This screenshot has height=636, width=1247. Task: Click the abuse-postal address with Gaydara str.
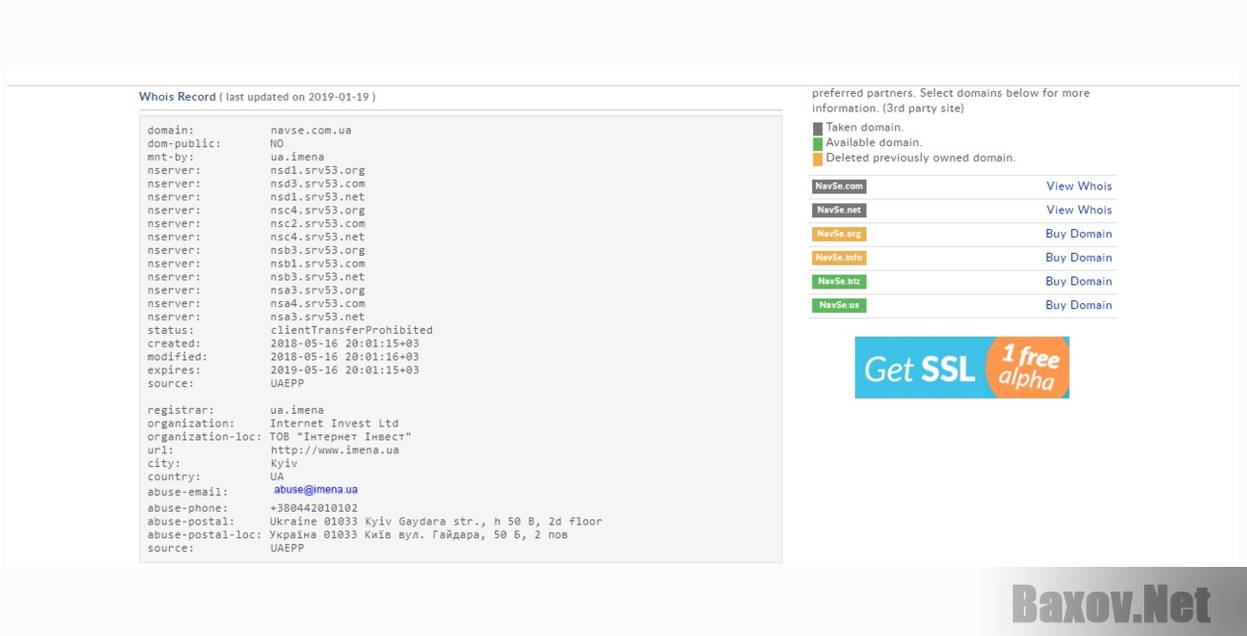point(436,522)
